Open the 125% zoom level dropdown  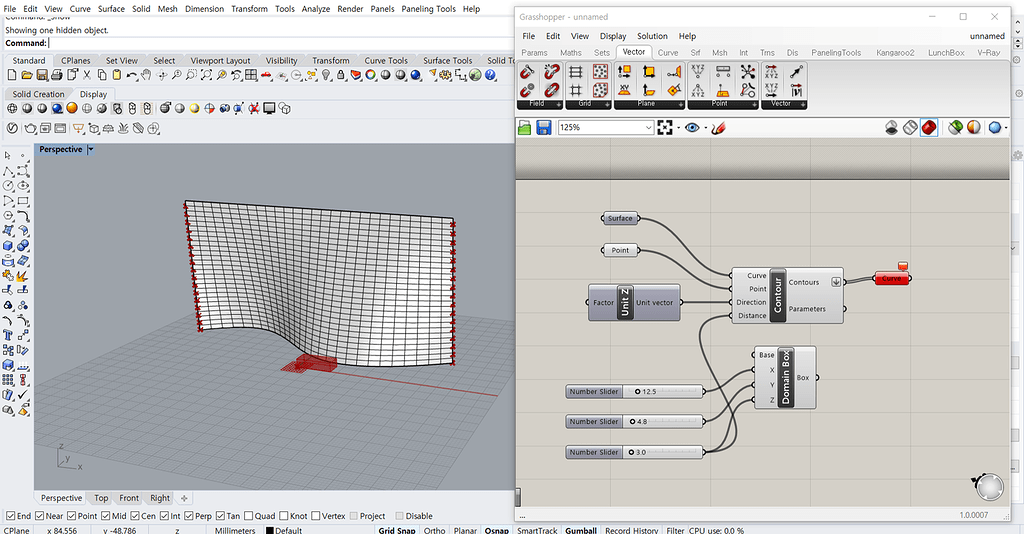648,128
